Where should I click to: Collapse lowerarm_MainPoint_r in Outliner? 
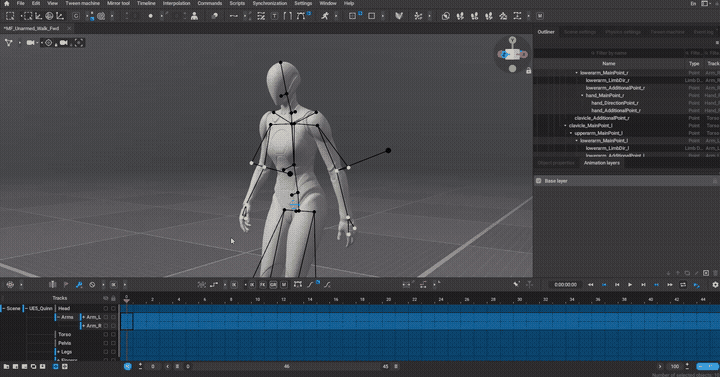[x=577, y=73]
